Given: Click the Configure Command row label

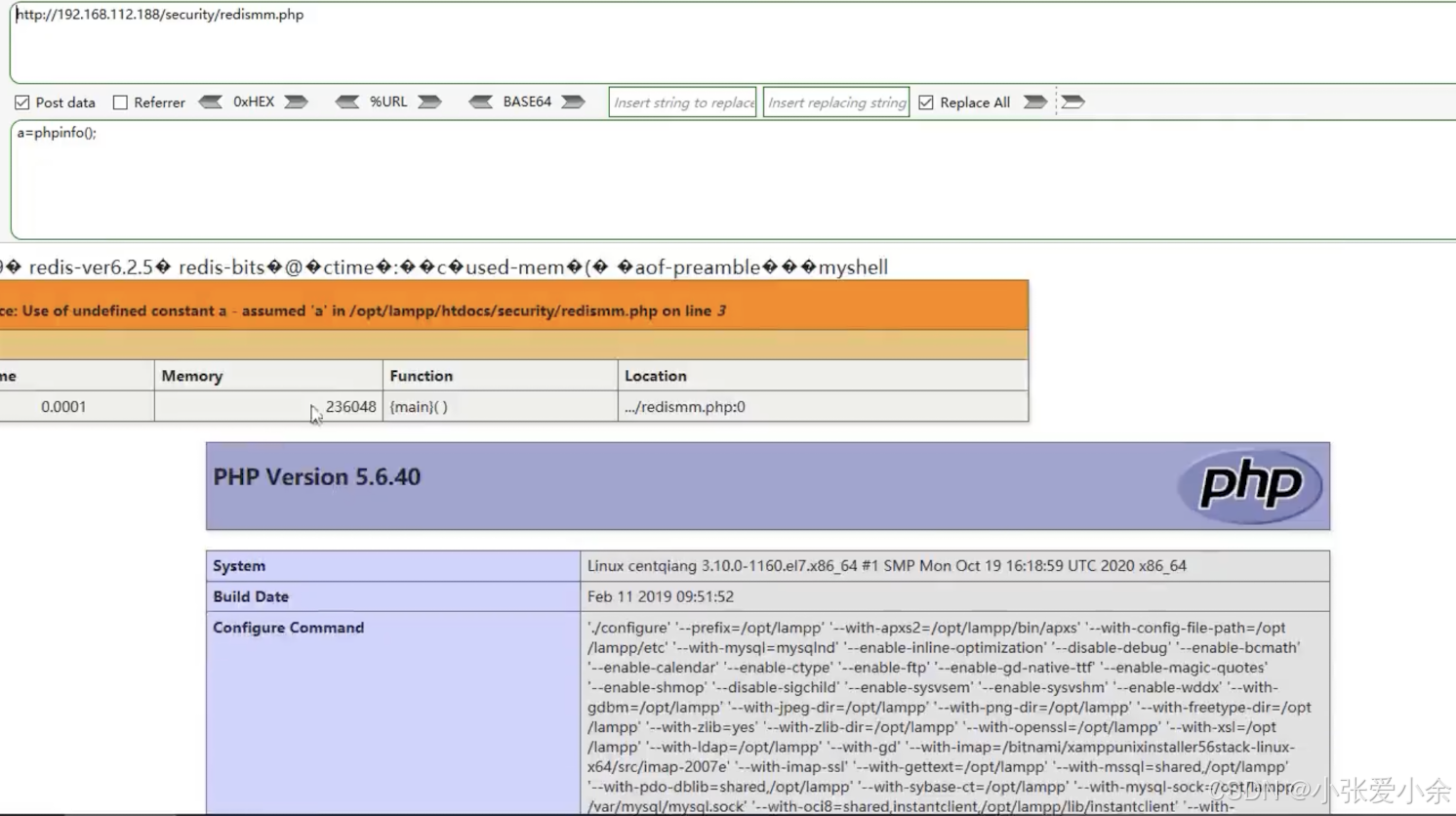Looking at the screenshot, I should [x=289, y=628].
